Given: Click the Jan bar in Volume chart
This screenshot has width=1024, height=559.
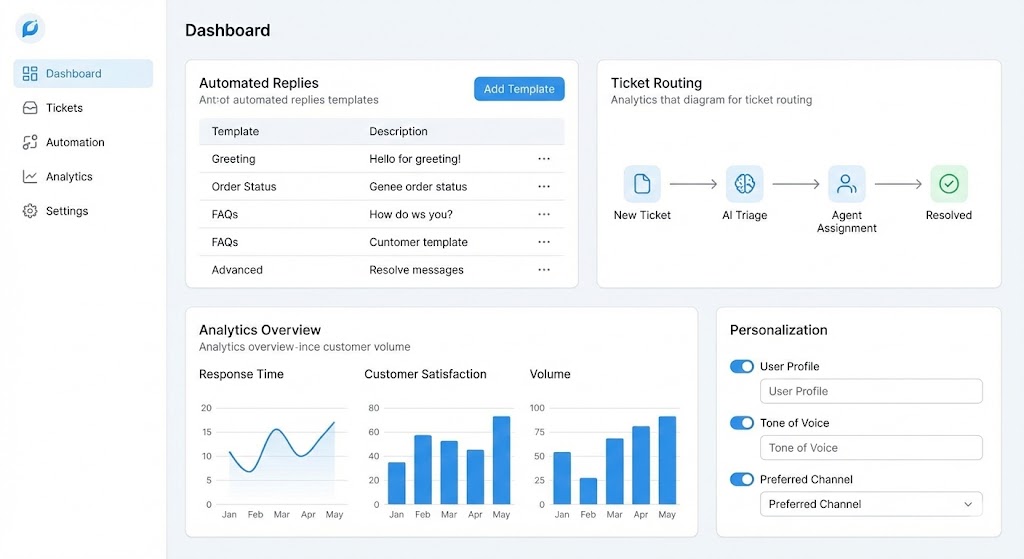Looking at the screenshot, I should 562,478.
